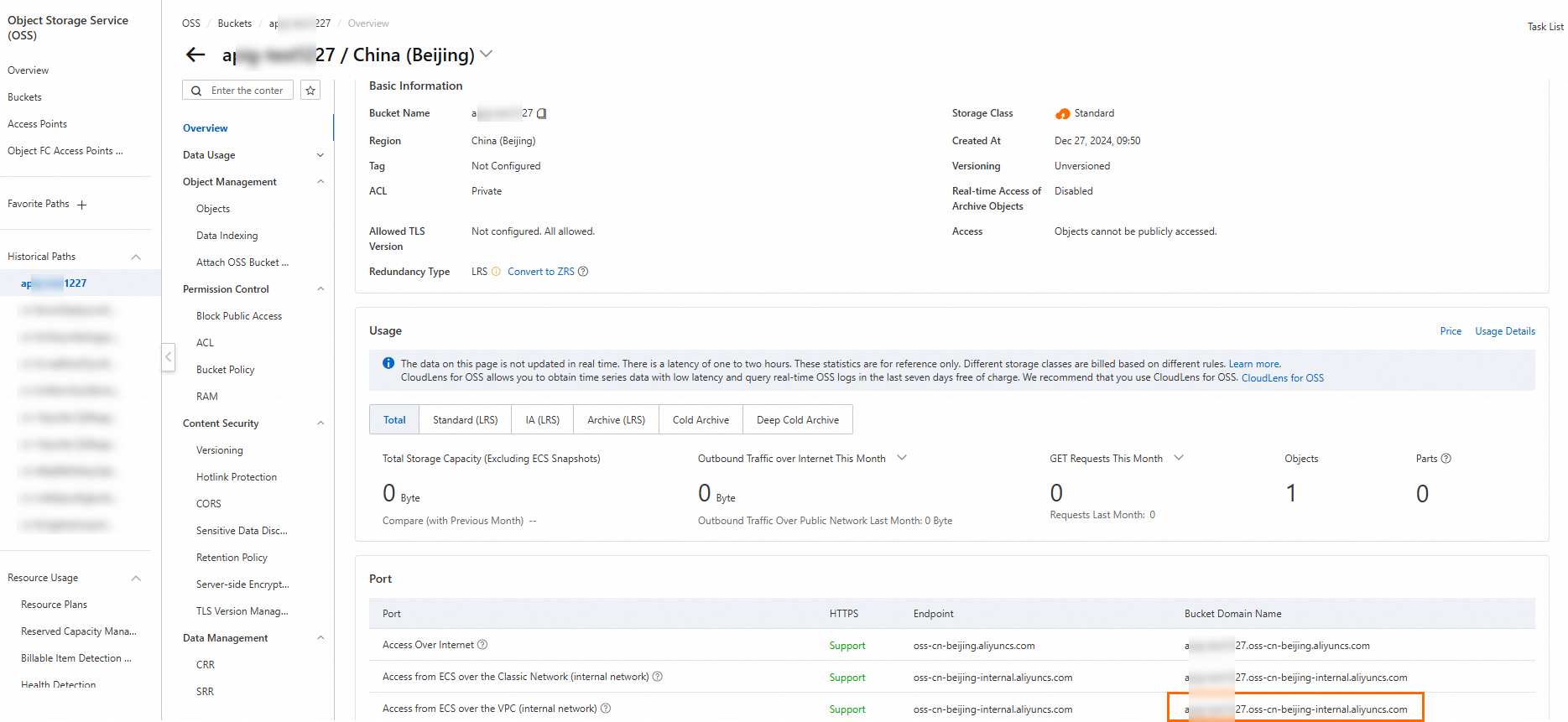Open Versioning settings
Screen dimensions: 1568x722
(x=220, y=450)
